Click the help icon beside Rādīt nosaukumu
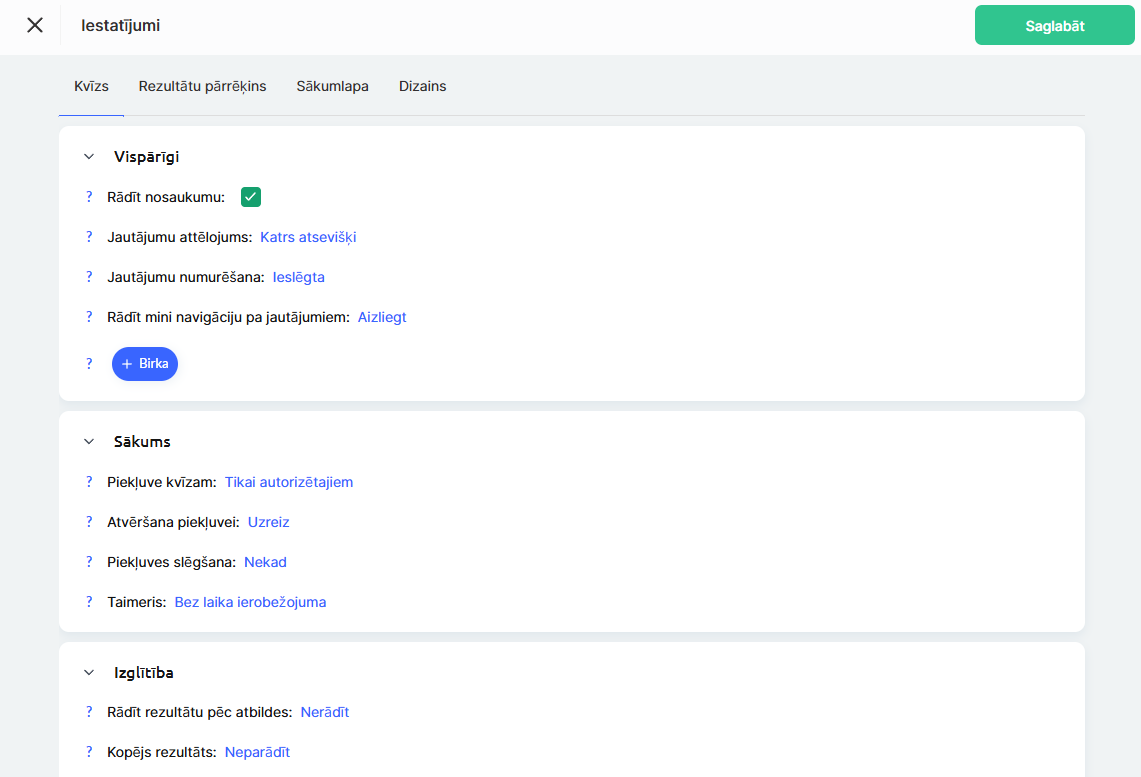The image size is (1141, 777). (x=89, y=197)
